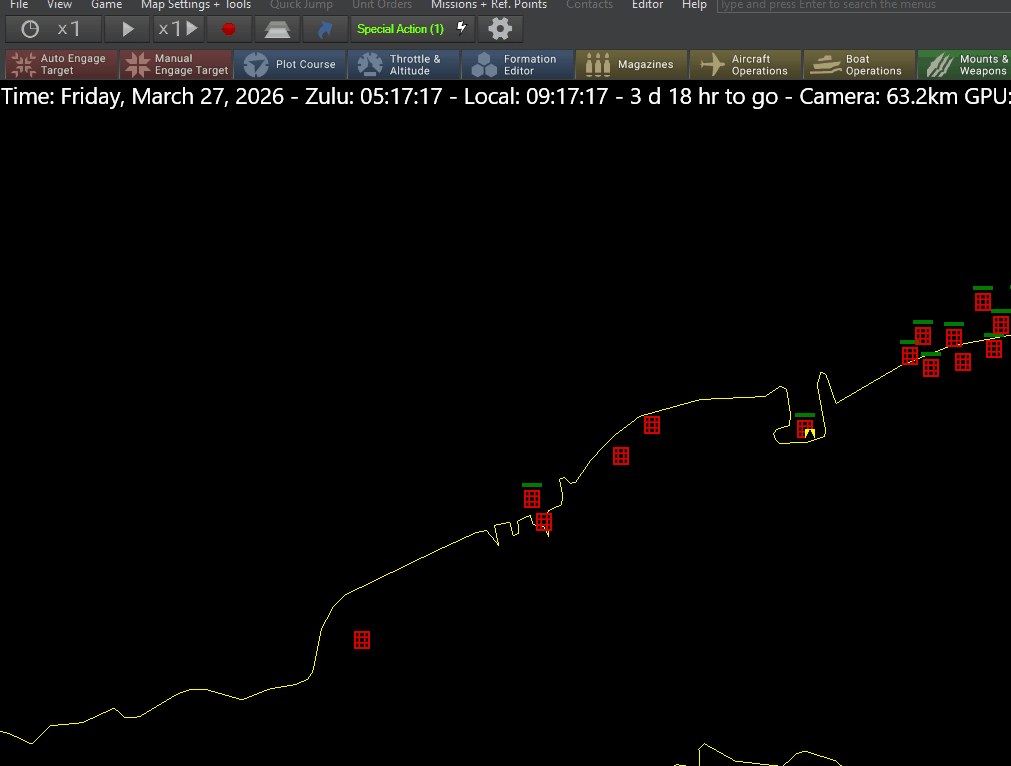The image size is (1011, 766).
Task: Open the Help menu
Action: [694, 5]
